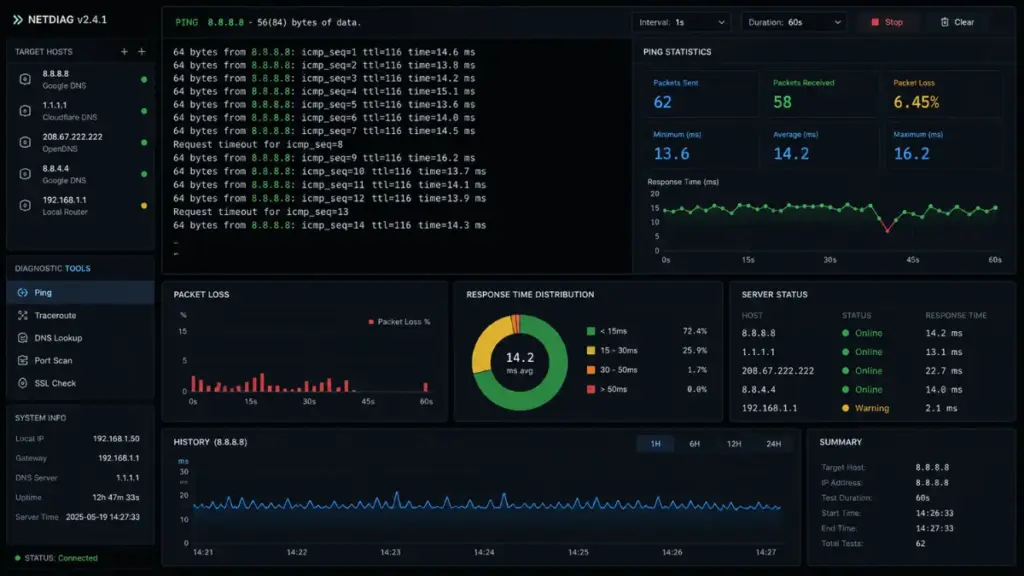The width and height of the screenshot is (1024, 576).
Task: Click the yellow Warning dot in Server Status
Action: (846, 408)
